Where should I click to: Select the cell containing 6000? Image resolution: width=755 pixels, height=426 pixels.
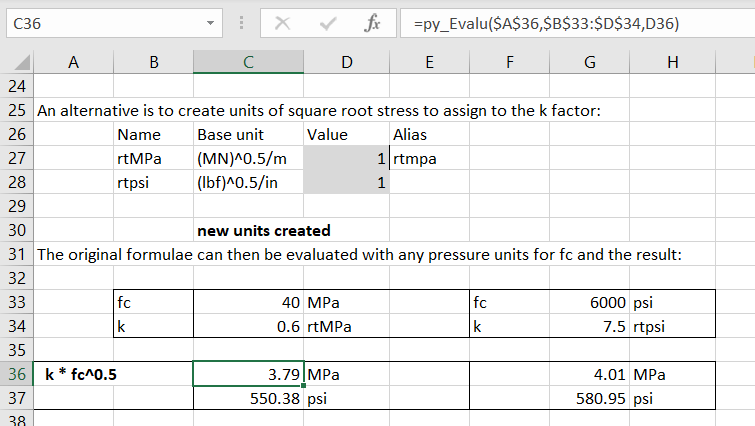pyautogui.click(x=590, y=301)
